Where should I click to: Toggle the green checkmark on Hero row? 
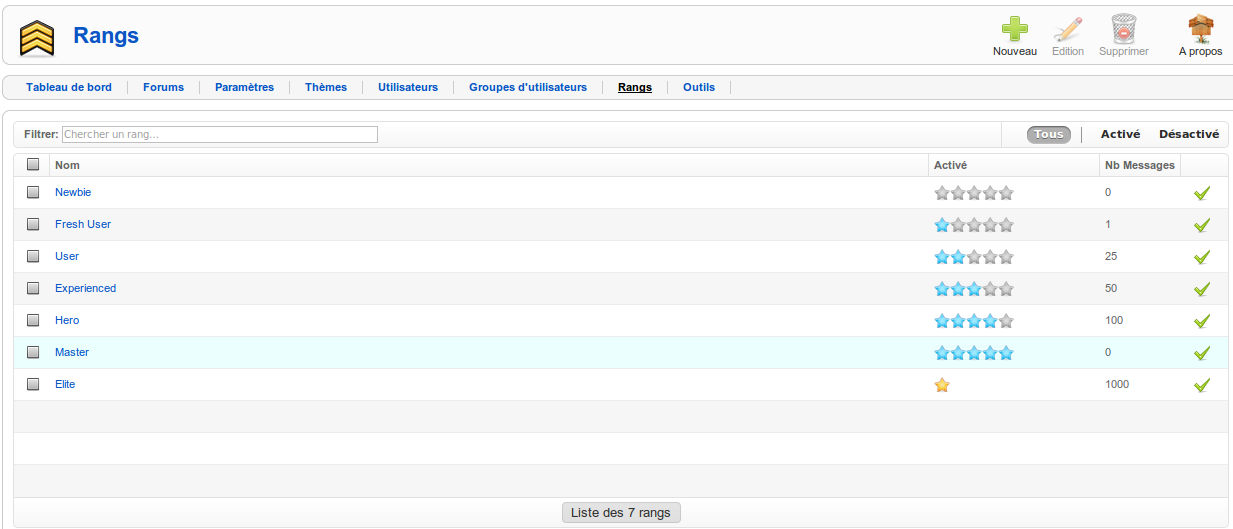tap(1202, 321)
